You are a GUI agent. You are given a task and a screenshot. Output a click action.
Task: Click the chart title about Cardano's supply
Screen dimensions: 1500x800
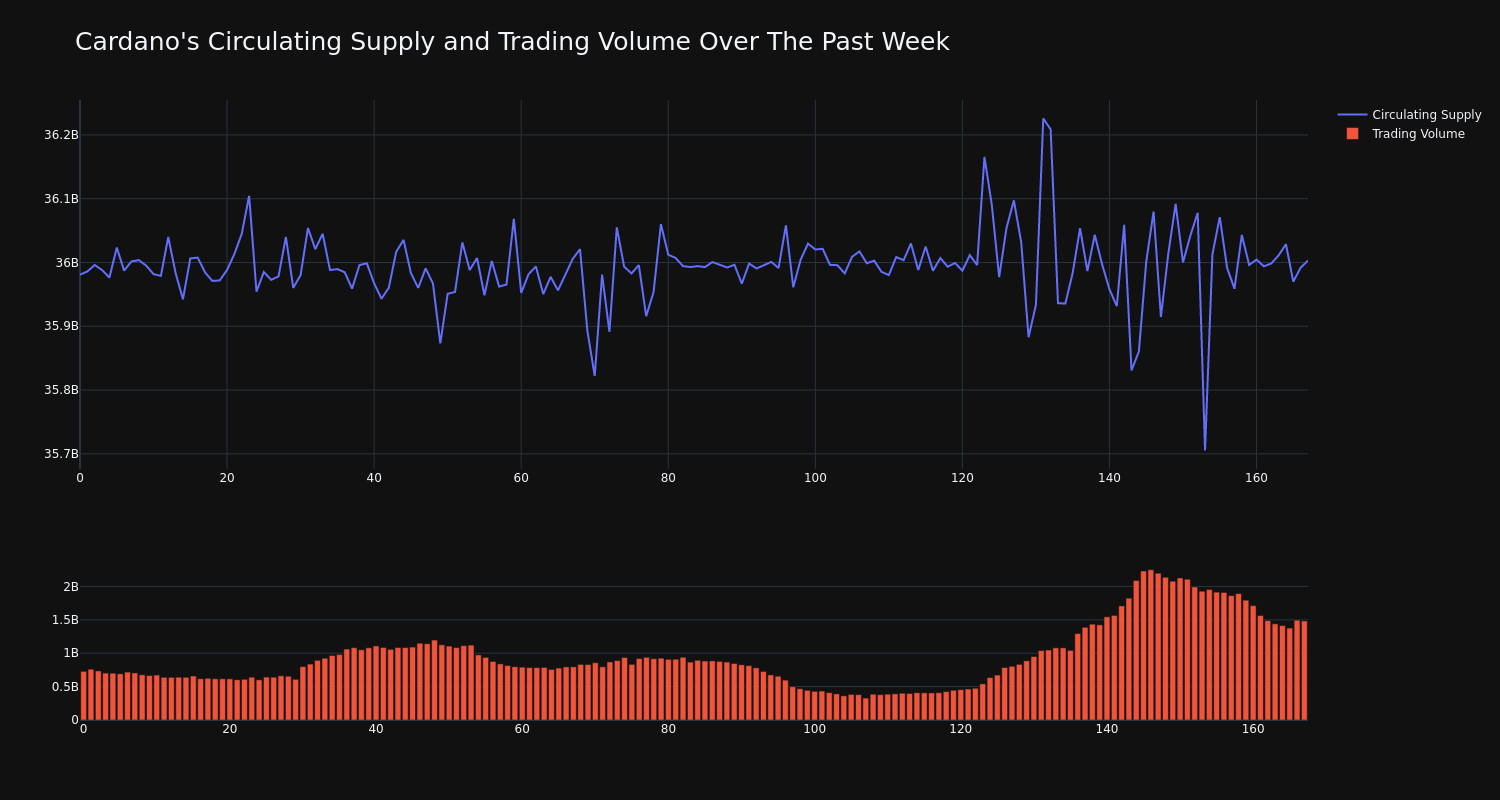[512, 42]
